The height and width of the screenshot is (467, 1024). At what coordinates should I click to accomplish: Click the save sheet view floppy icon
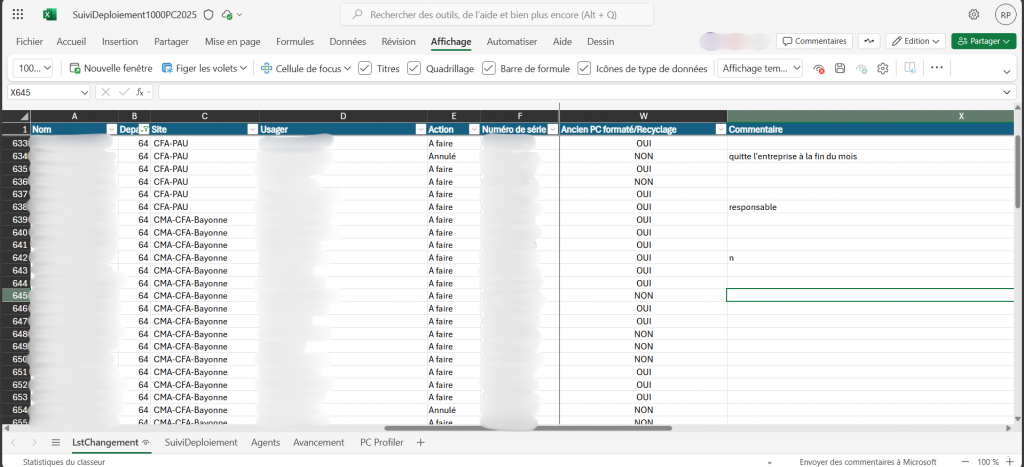pos(840,69)
